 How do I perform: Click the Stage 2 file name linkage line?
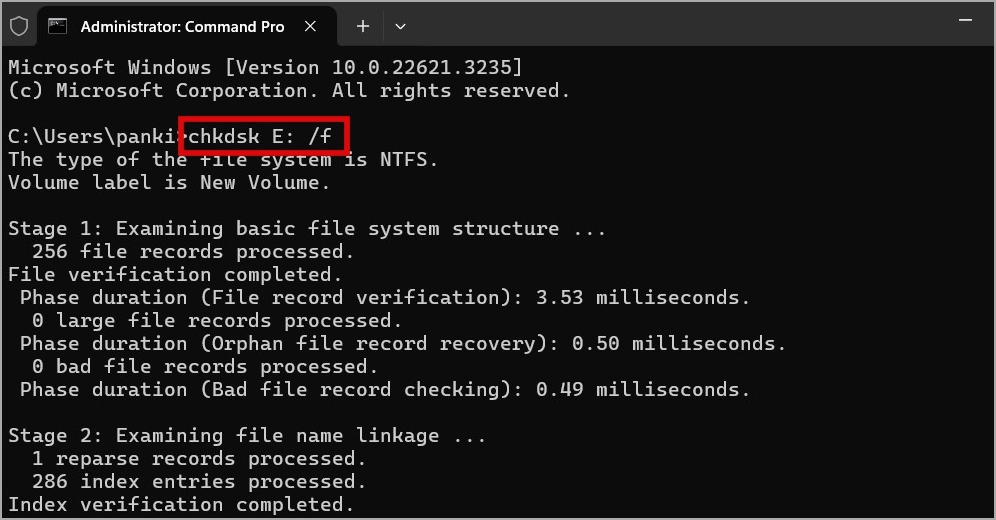pyautogui.click(x=247, y=436)
